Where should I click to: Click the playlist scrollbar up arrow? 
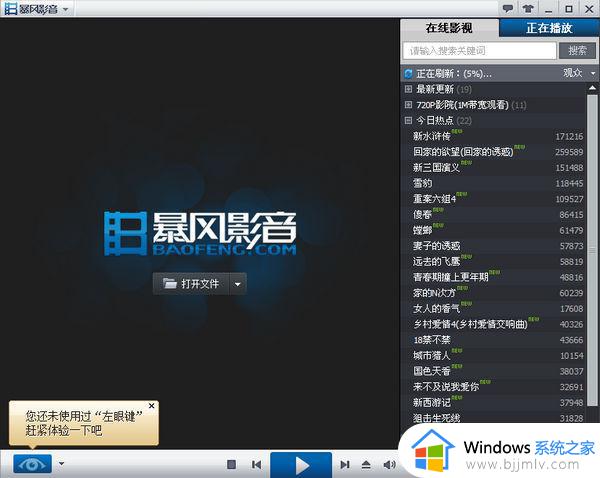[592, 88]
